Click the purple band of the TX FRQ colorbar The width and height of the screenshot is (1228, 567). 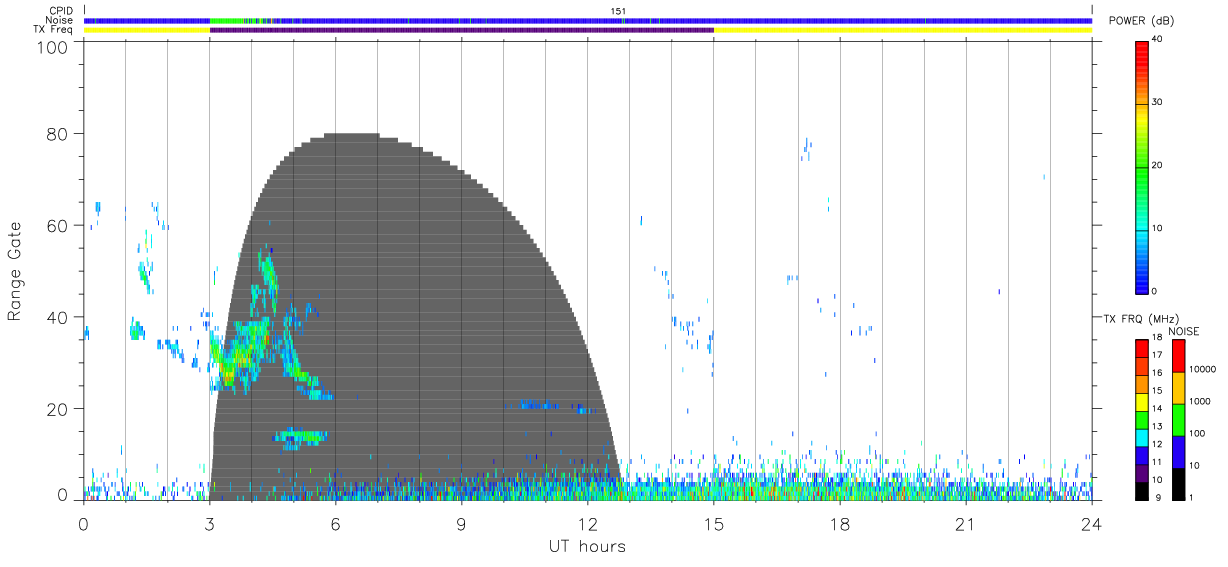click(1141, 473)
